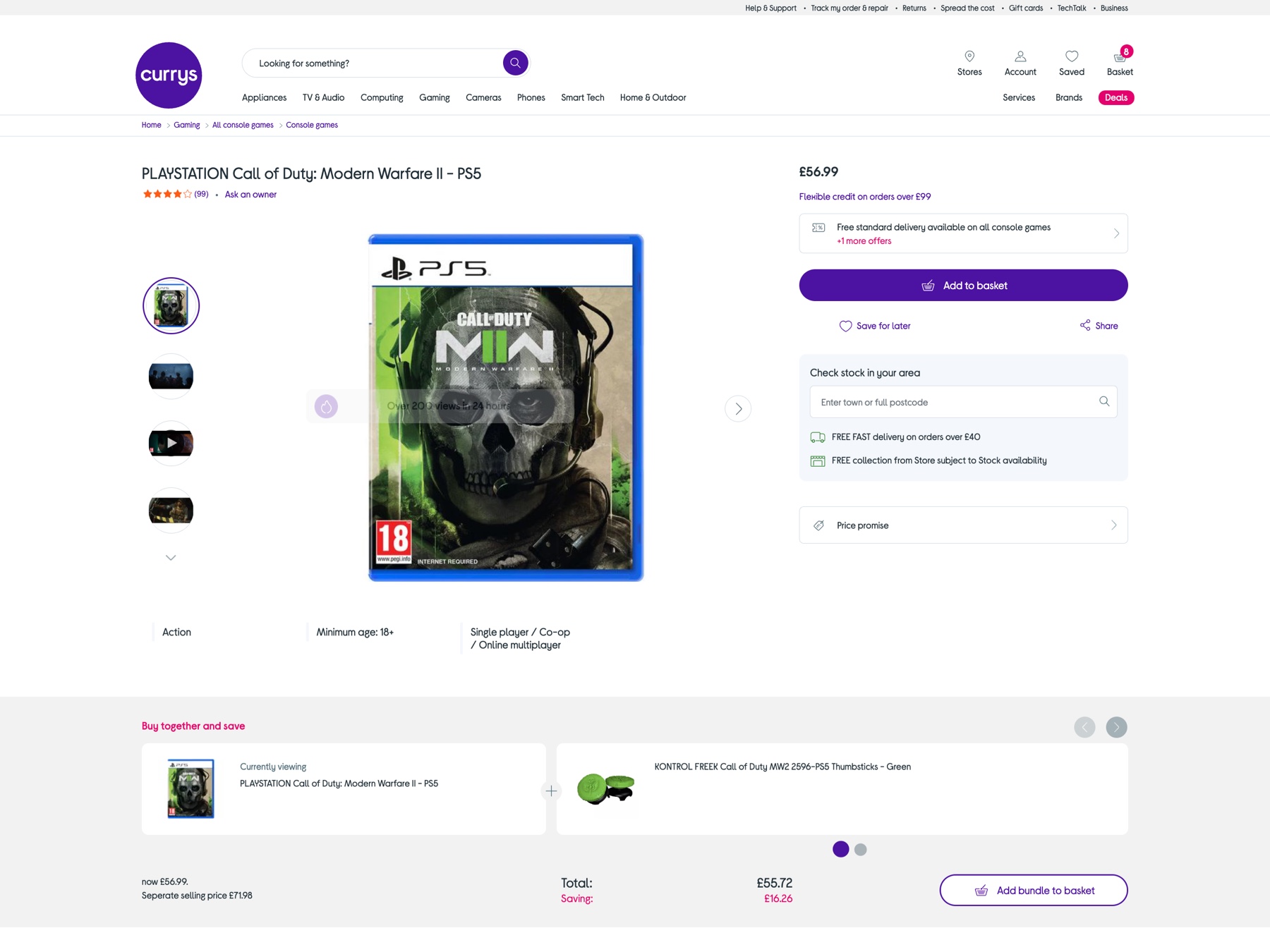Click the purple search magnifier button
This screenshot has height=952, width=1270.
point(515,63)
